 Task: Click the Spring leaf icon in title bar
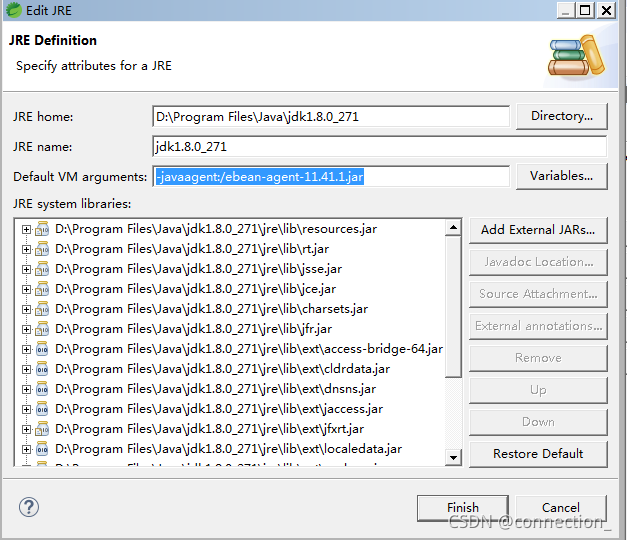tap(14, 10)
